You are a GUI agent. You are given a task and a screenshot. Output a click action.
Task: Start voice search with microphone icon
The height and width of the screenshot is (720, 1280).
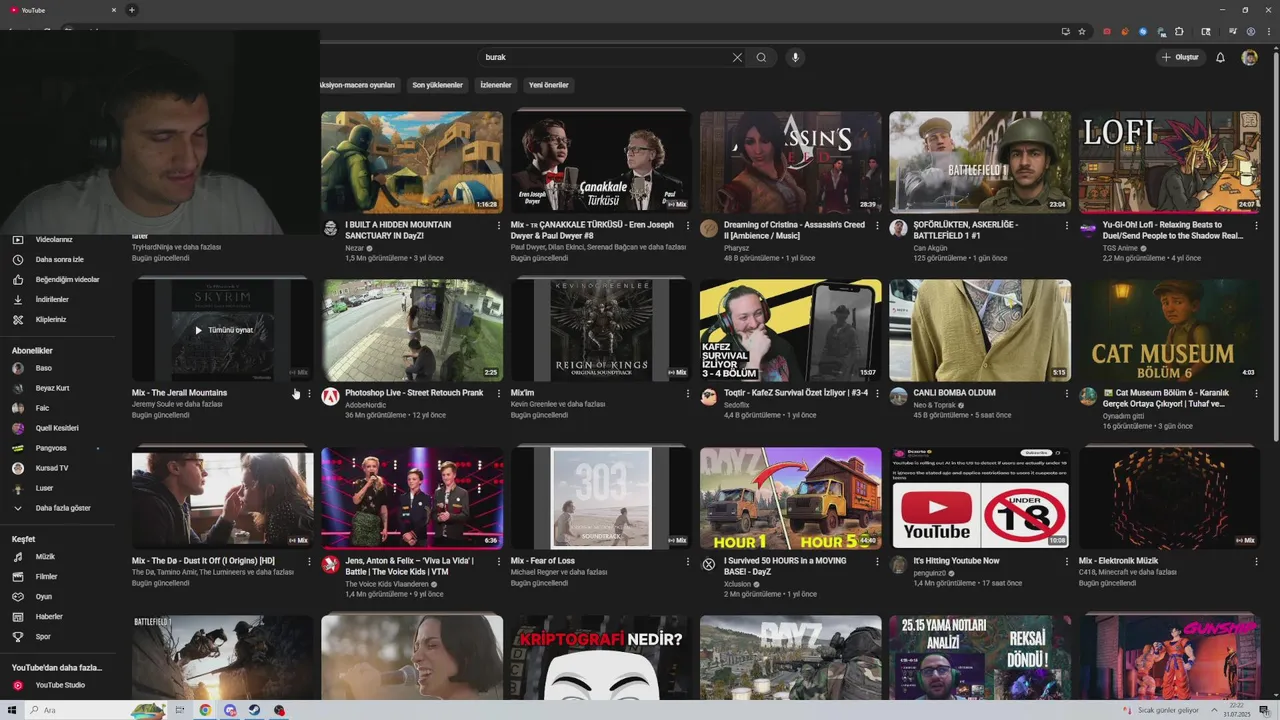pos(796,57)
